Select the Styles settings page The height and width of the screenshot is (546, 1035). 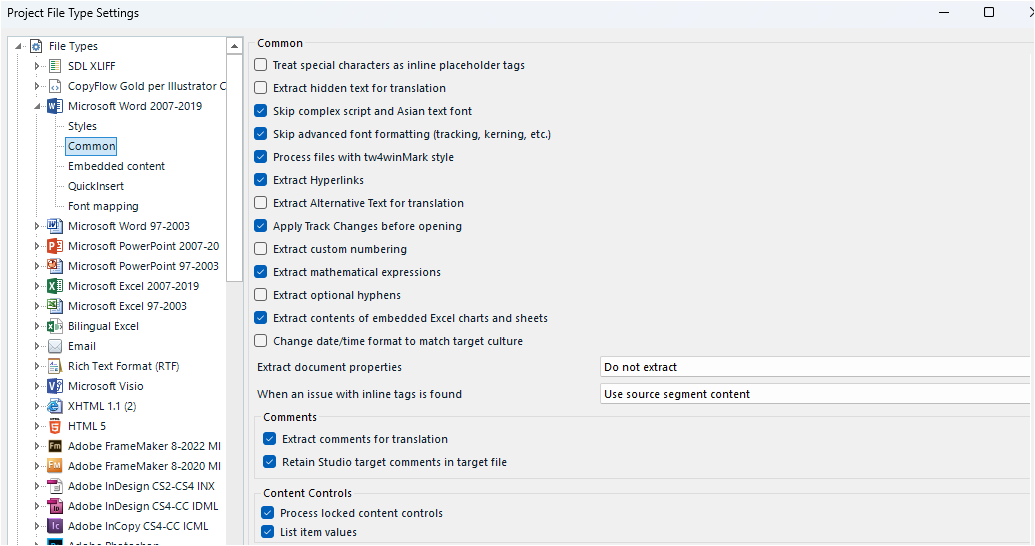click(x=83, y=126)
